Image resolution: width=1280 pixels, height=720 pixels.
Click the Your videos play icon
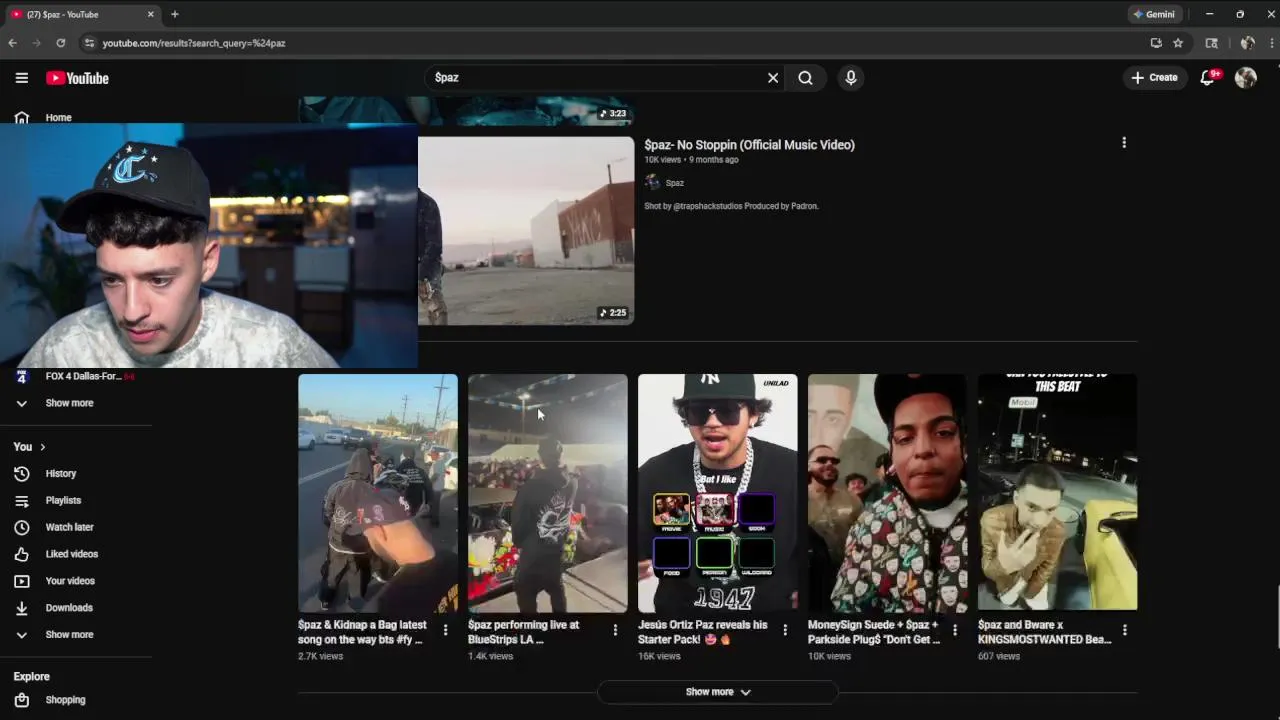click(x=21, y=581)
